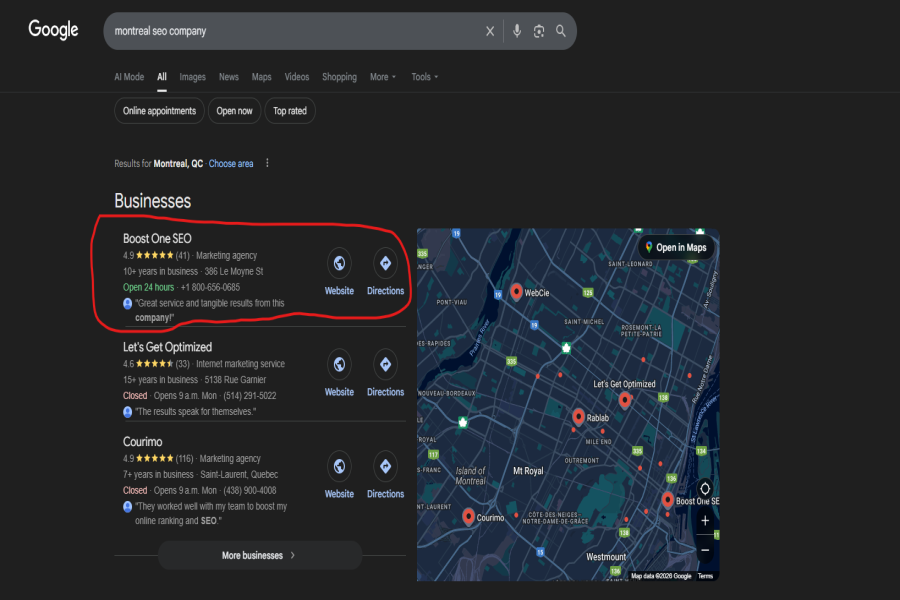900x600 pixels.
Task: Open Courimo website globe icon
Action: [x=339, y=466]
